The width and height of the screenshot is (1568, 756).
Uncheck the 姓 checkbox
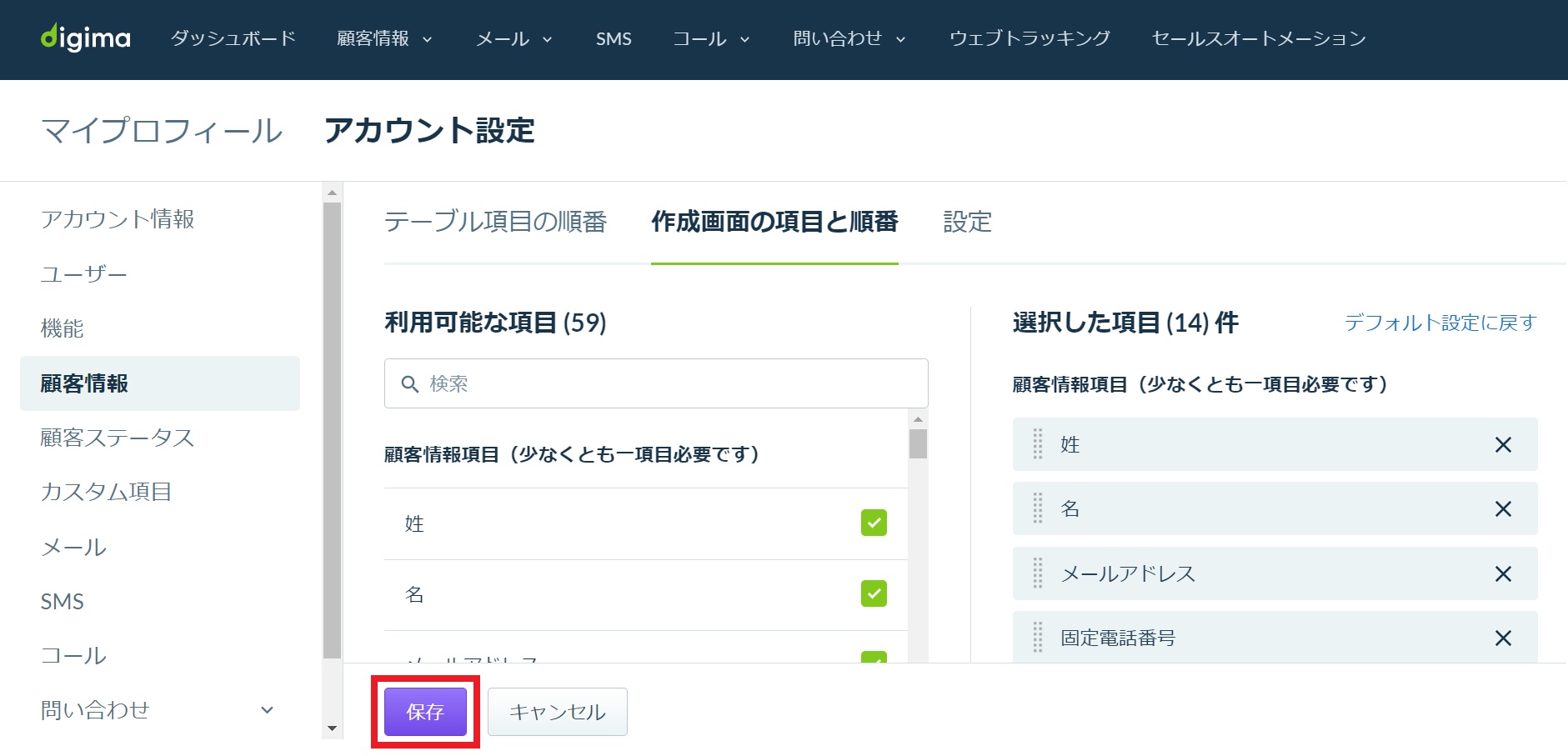coord(874,523)
